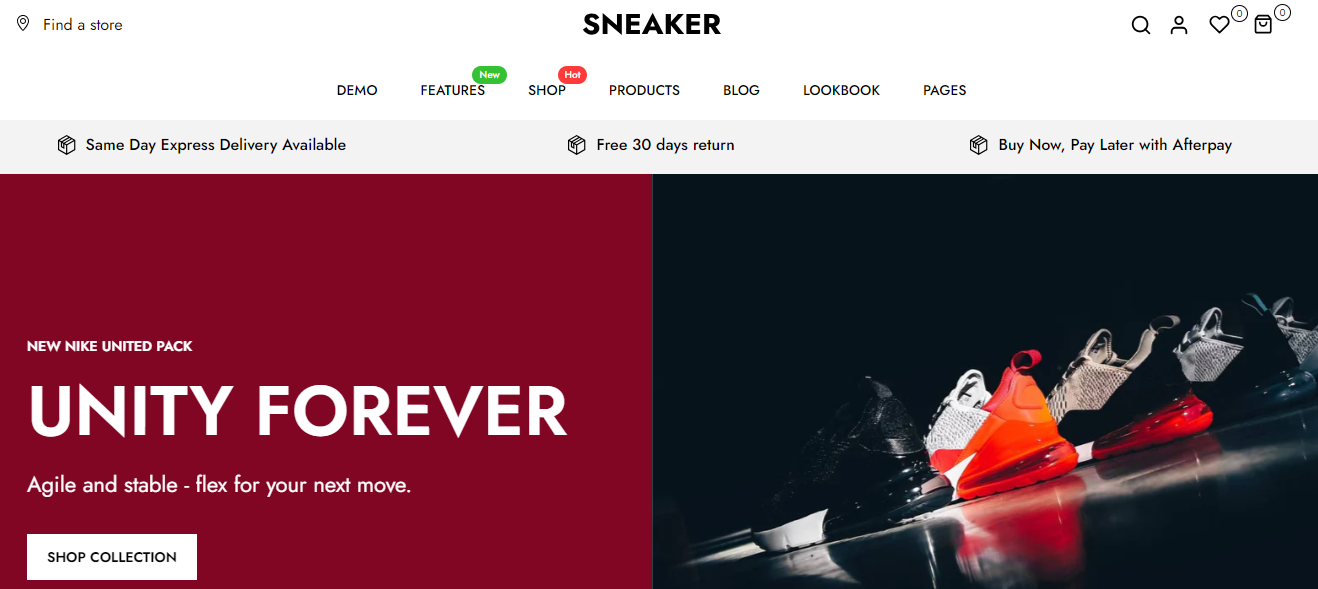
Task: Click the SHOP COLLECTION button
Action: (x=112, y=557)
